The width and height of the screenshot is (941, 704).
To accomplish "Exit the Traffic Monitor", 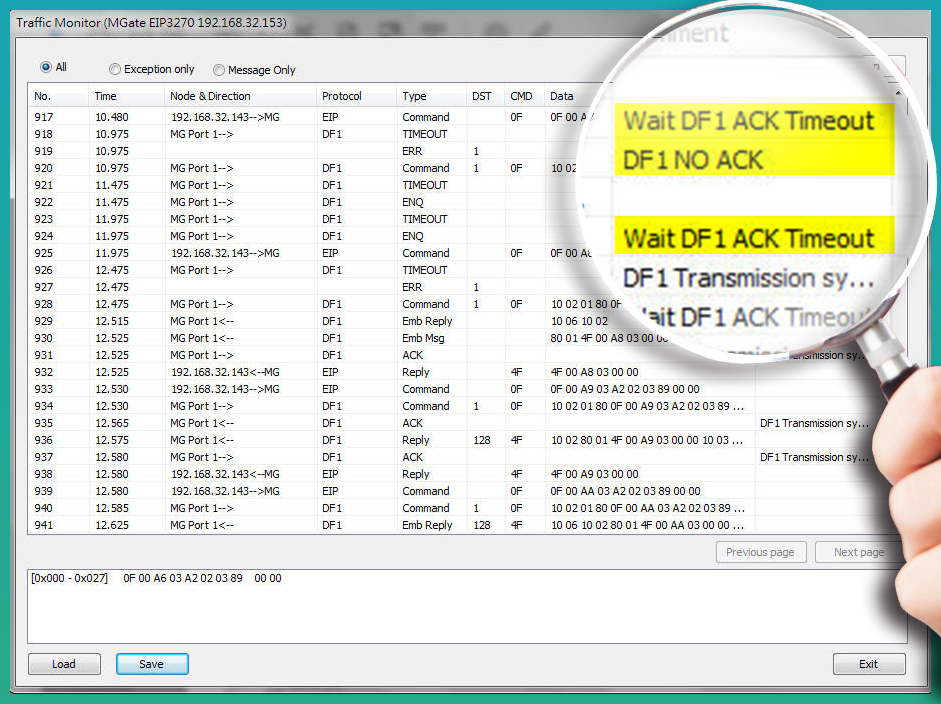I will (x=868, y=664).
